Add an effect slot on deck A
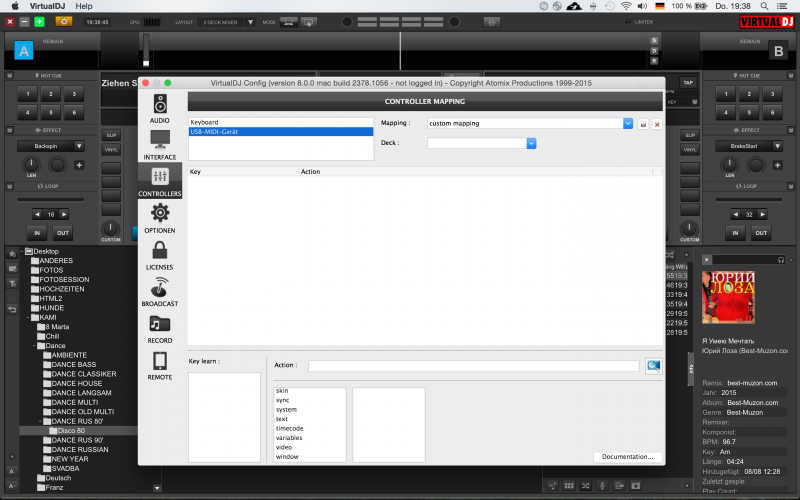 pos(79,165)
